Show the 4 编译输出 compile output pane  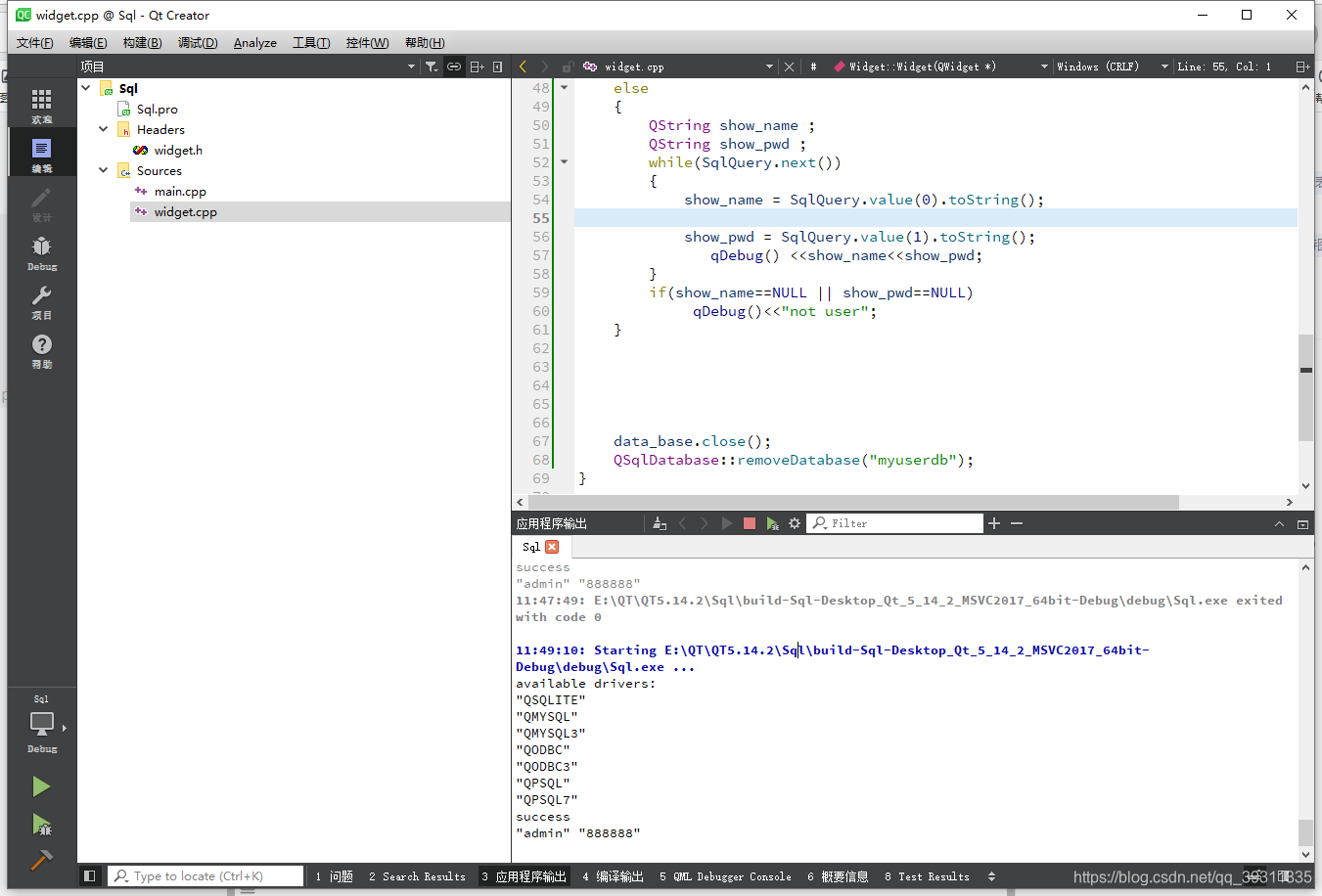613,876
